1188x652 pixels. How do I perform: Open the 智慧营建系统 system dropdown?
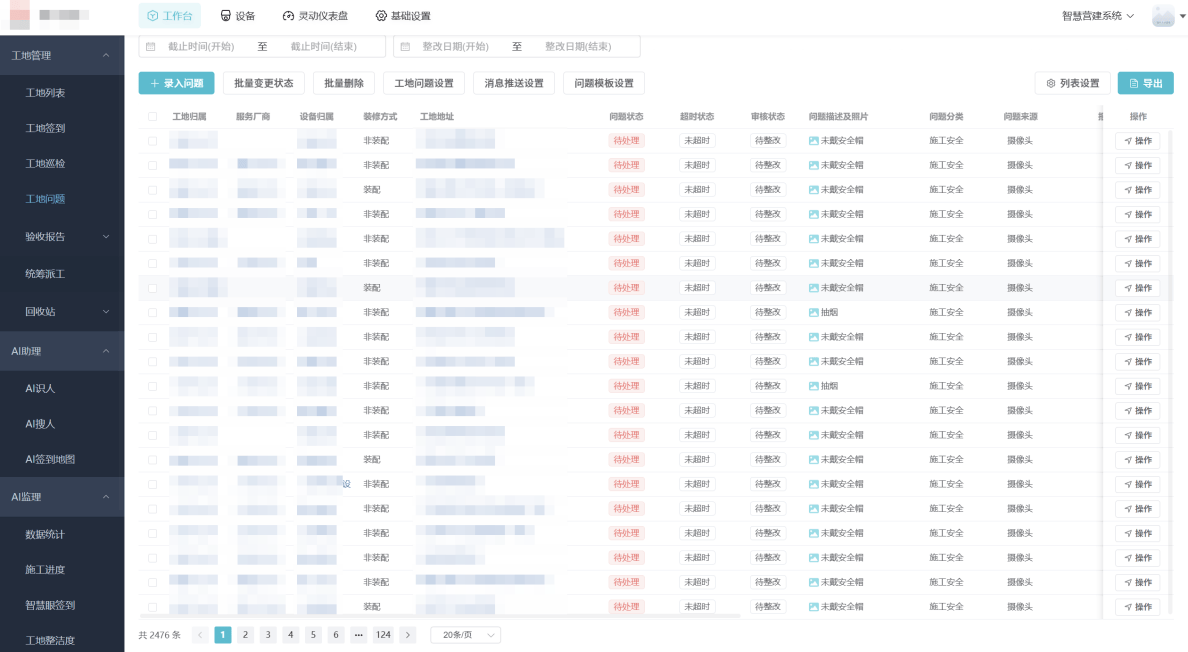(1098, 16)
